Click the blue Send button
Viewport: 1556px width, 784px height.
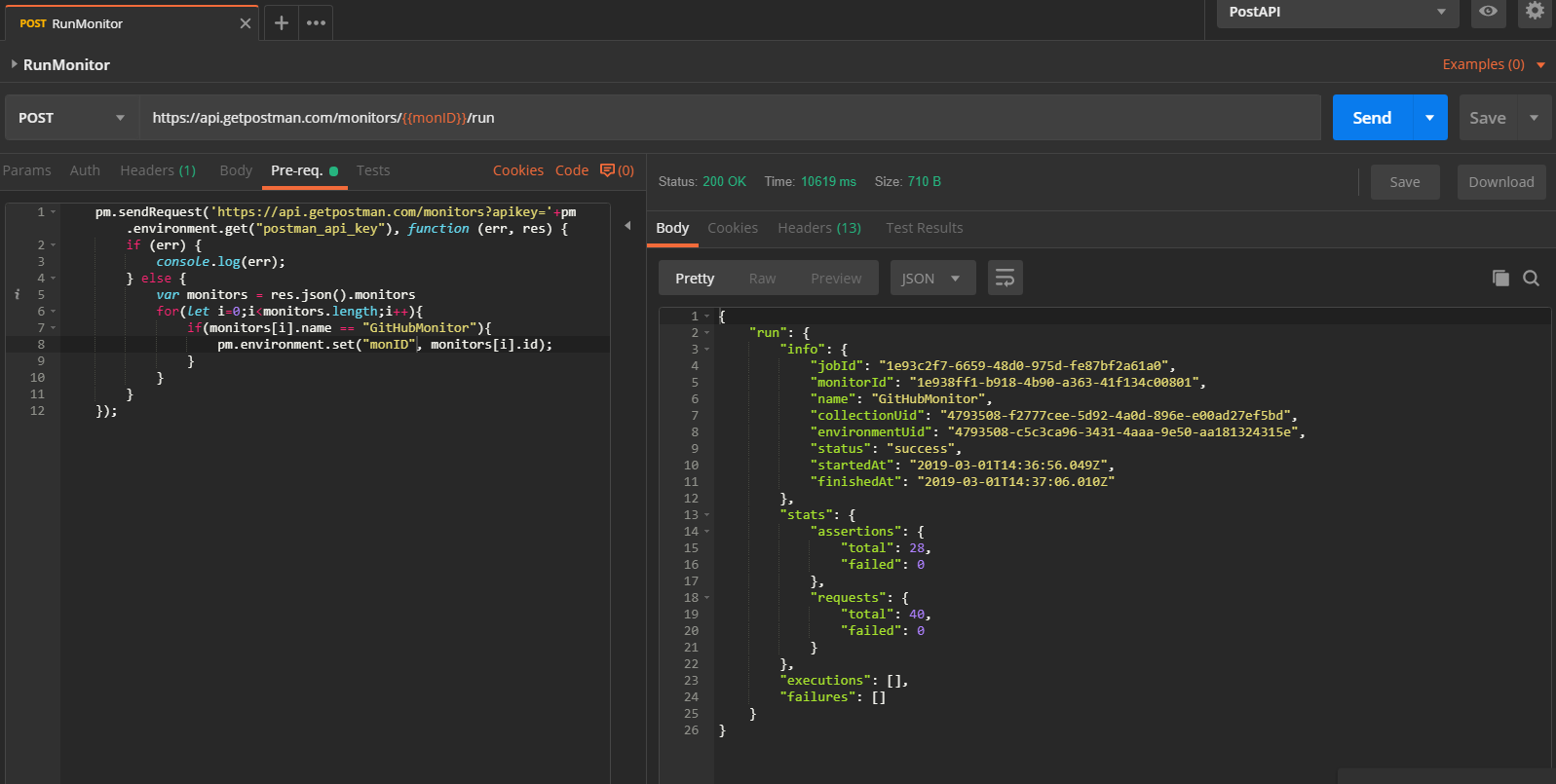(1372, 118)
